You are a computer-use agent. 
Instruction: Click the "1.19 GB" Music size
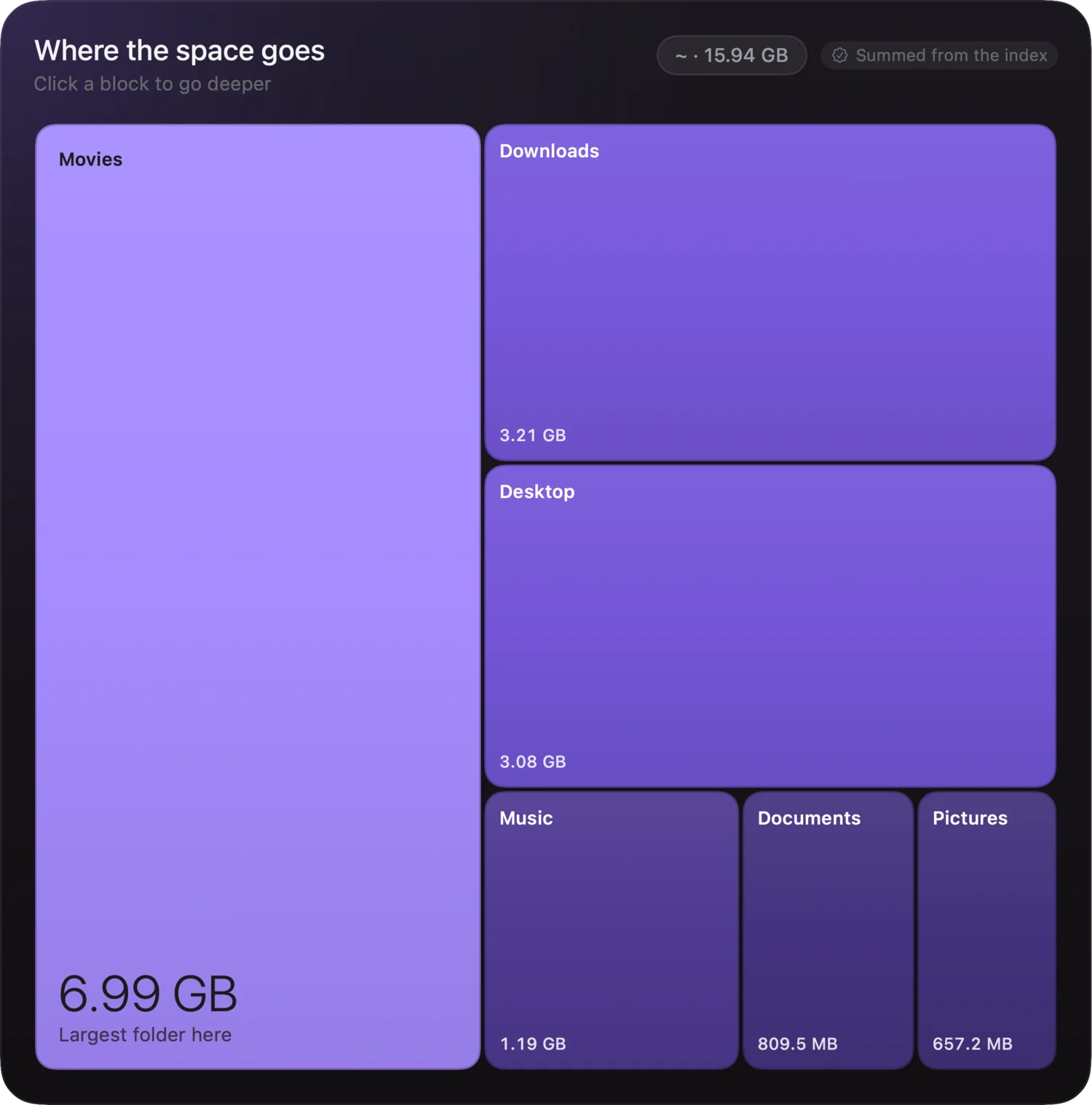pyautogui.click(x=533, y=1044)
